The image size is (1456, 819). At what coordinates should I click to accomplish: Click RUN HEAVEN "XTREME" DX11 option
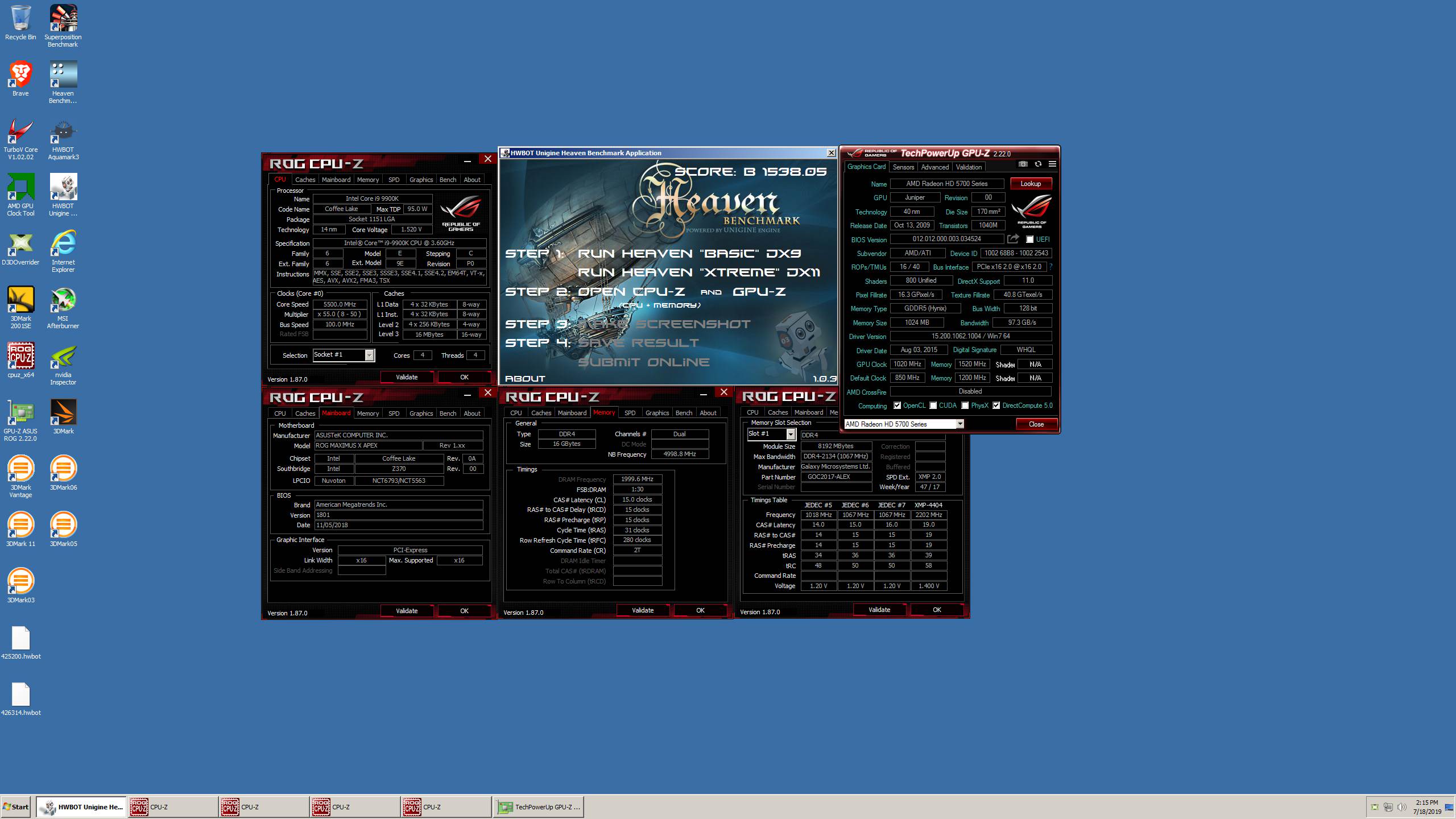pyautogui.click(x=699, y=272)
